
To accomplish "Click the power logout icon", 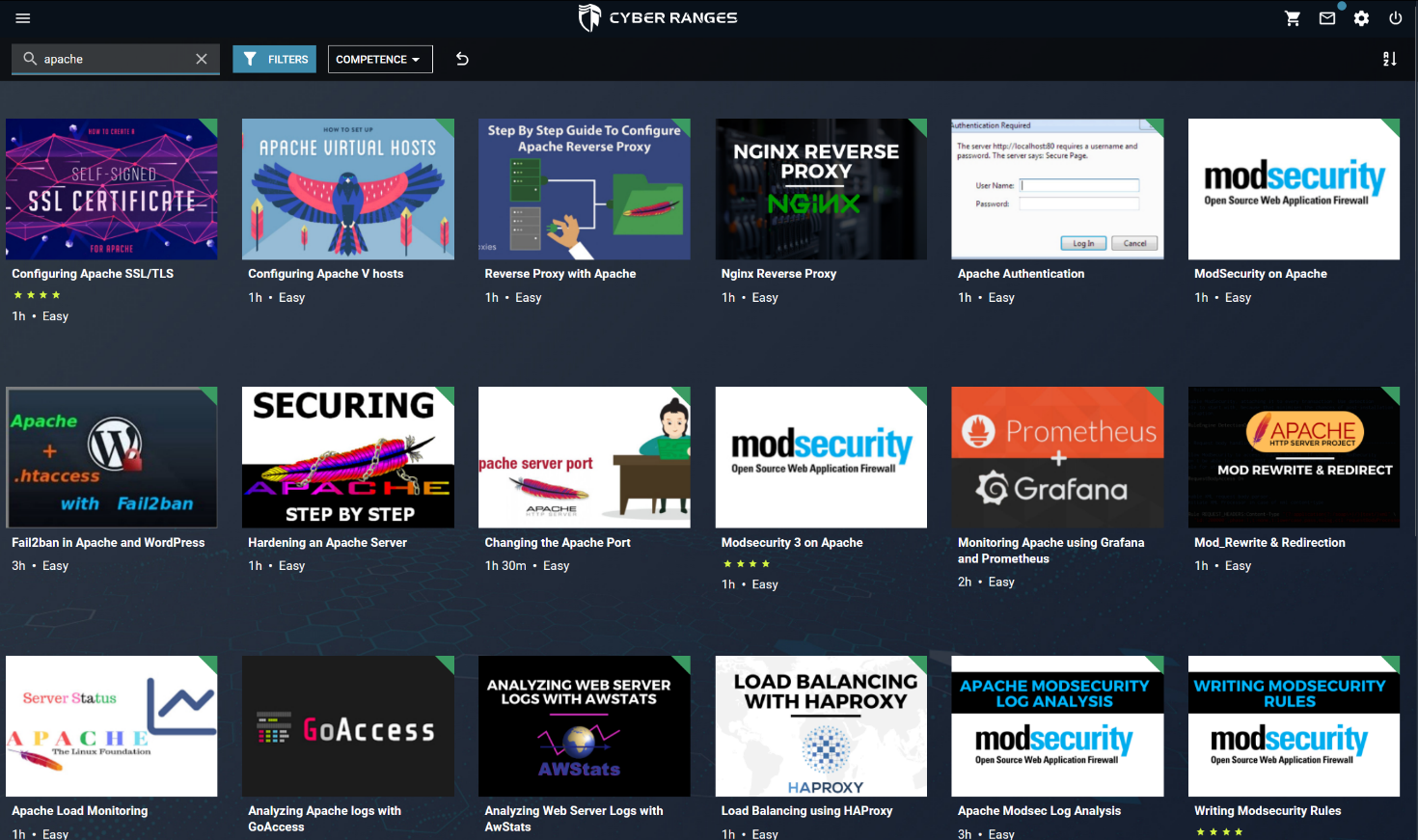I will pyautogui.click(x=1395, y=18).
